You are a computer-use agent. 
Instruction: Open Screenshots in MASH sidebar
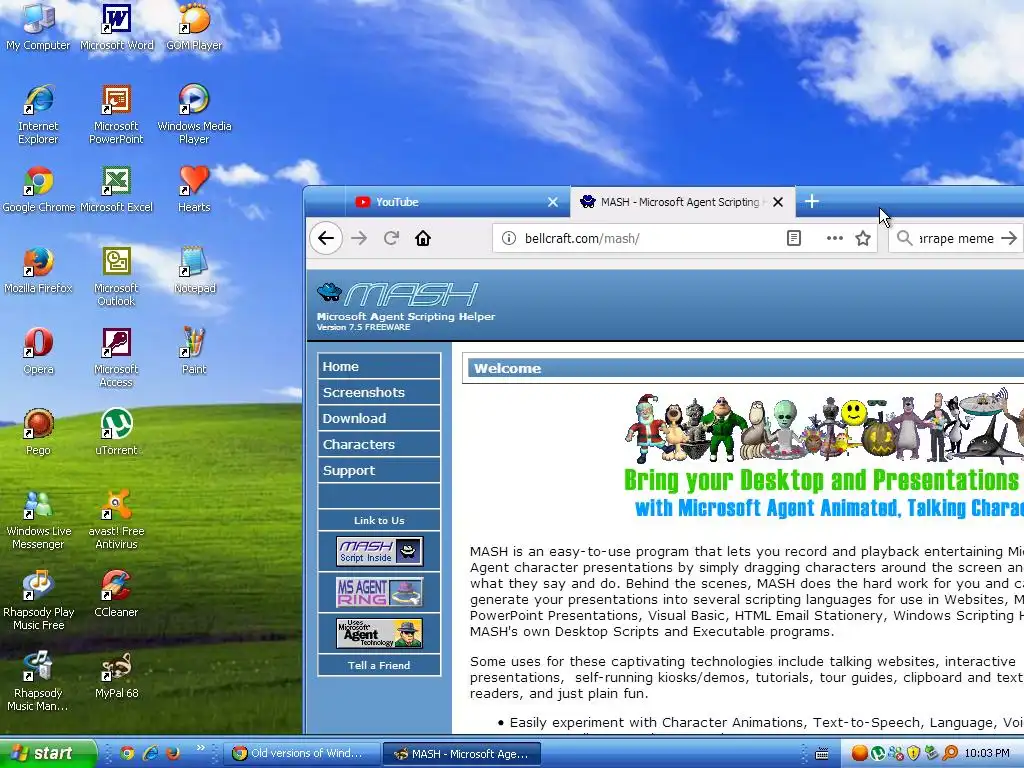(379, 392)
